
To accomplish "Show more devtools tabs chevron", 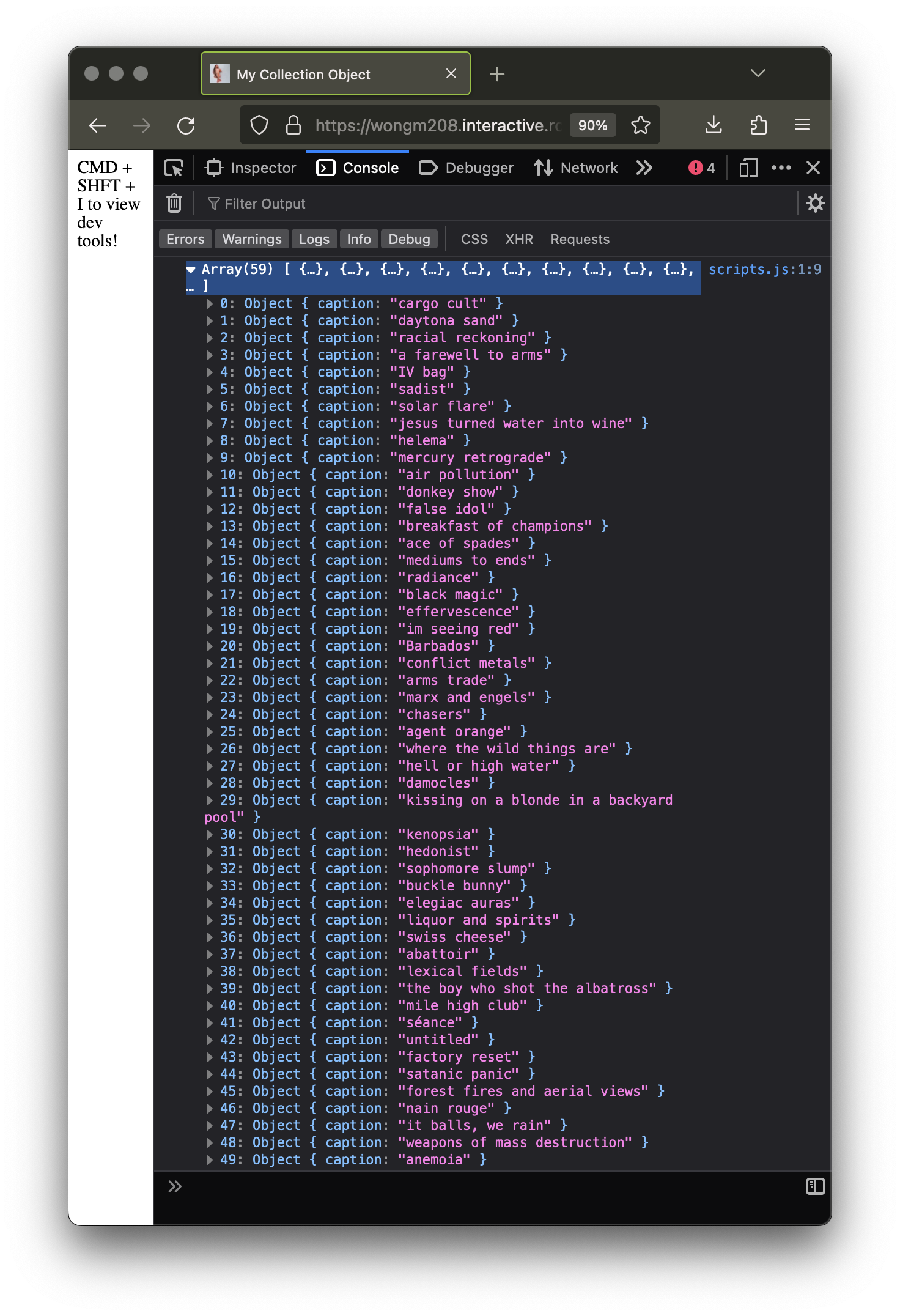I will 644,168.
